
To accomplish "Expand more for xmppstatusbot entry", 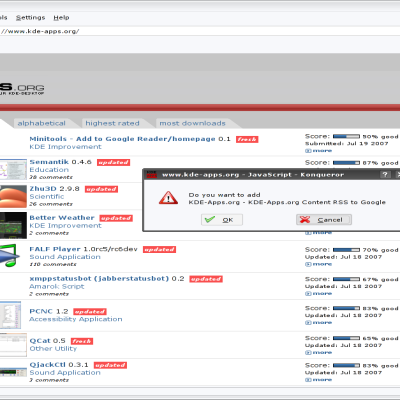I will click(319, 293).
